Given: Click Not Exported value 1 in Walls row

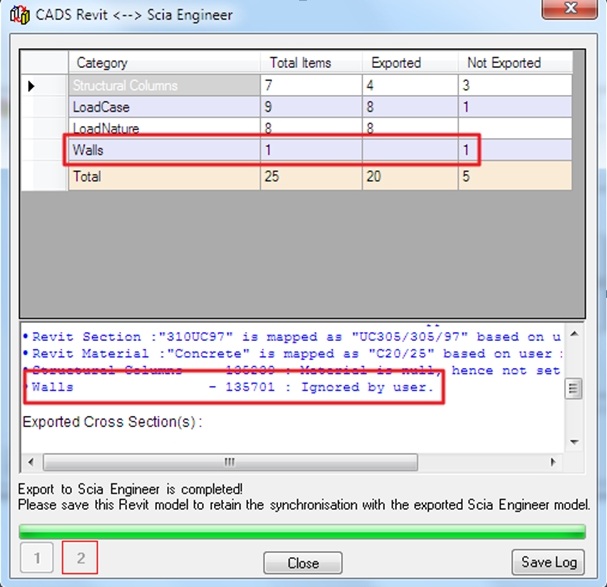Looking at the screenshot, I should click(515, 150).
